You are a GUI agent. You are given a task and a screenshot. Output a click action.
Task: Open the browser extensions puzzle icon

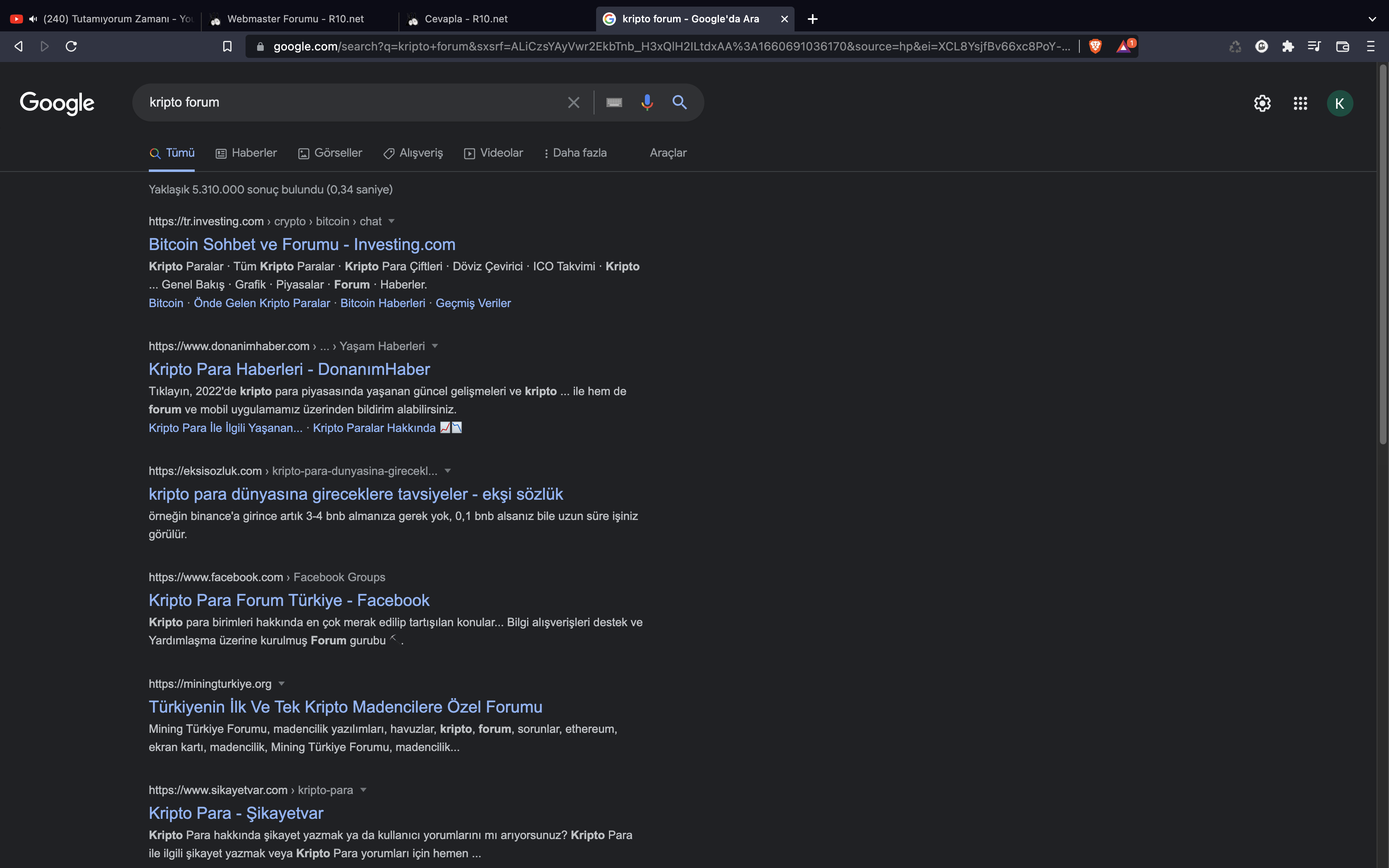(x=1288, y=46)
